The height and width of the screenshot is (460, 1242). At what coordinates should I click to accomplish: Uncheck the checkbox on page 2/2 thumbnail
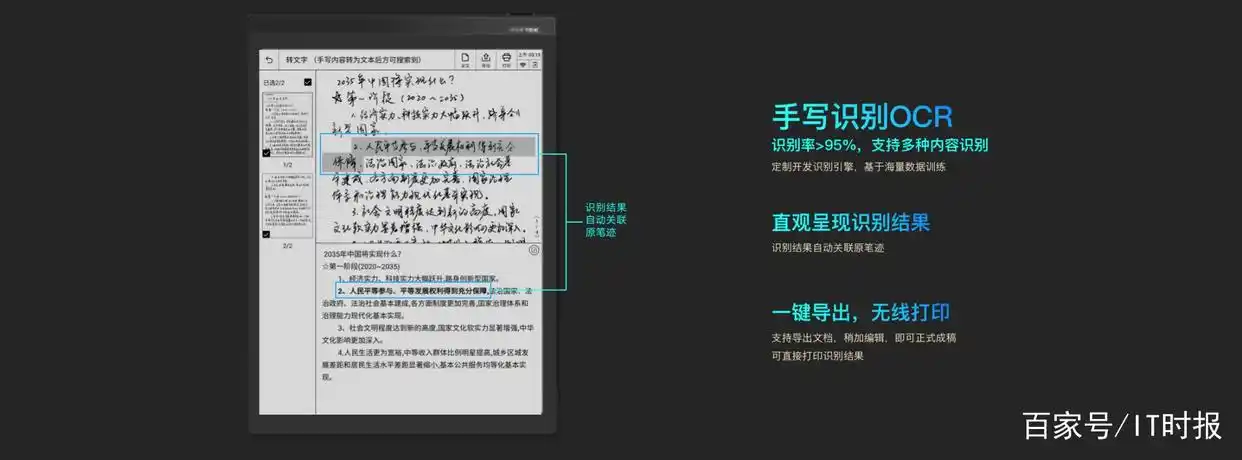(266, 235)
